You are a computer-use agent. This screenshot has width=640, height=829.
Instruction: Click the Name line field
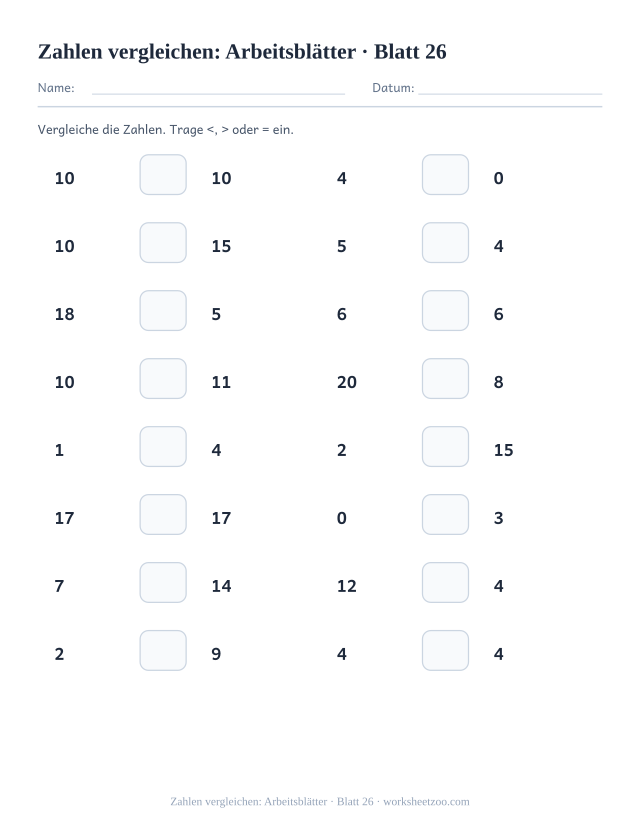(218, 89)
